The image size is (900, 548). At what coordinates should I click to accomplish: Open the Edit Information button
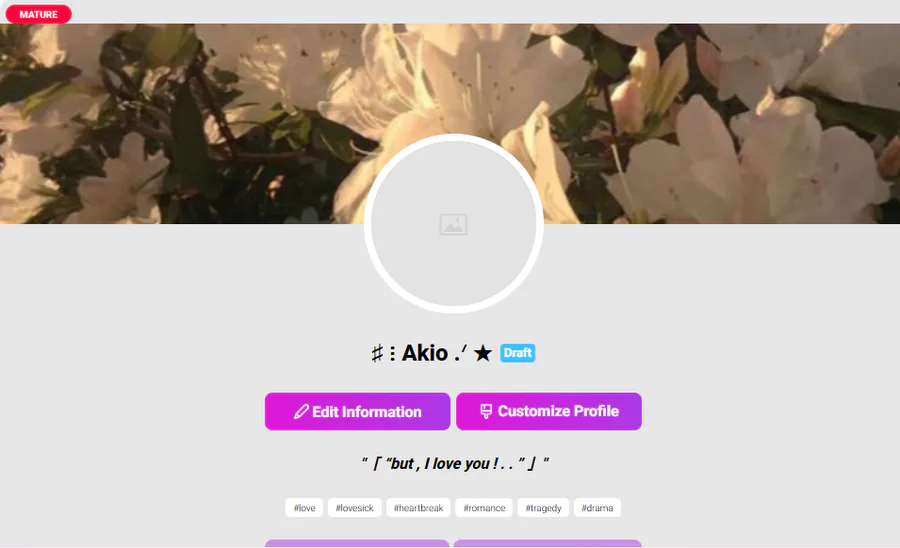click(x=358, y=411)
